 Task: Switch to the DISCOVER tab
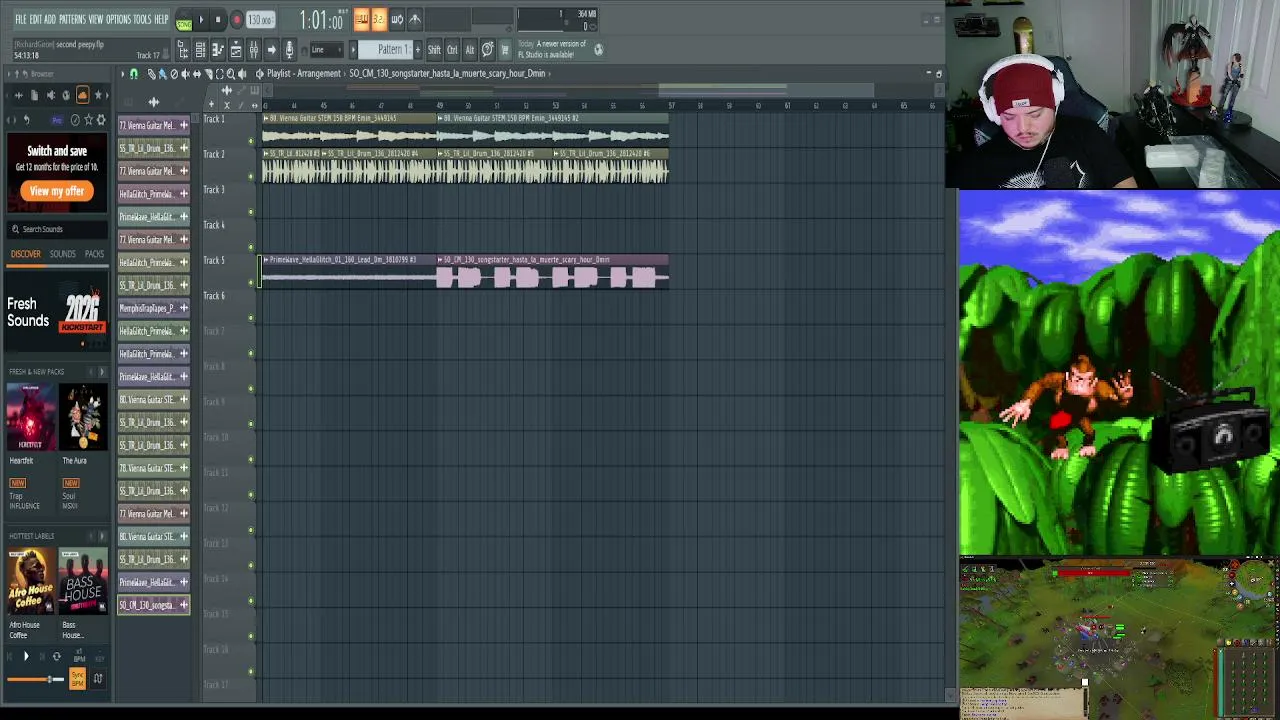26,254
